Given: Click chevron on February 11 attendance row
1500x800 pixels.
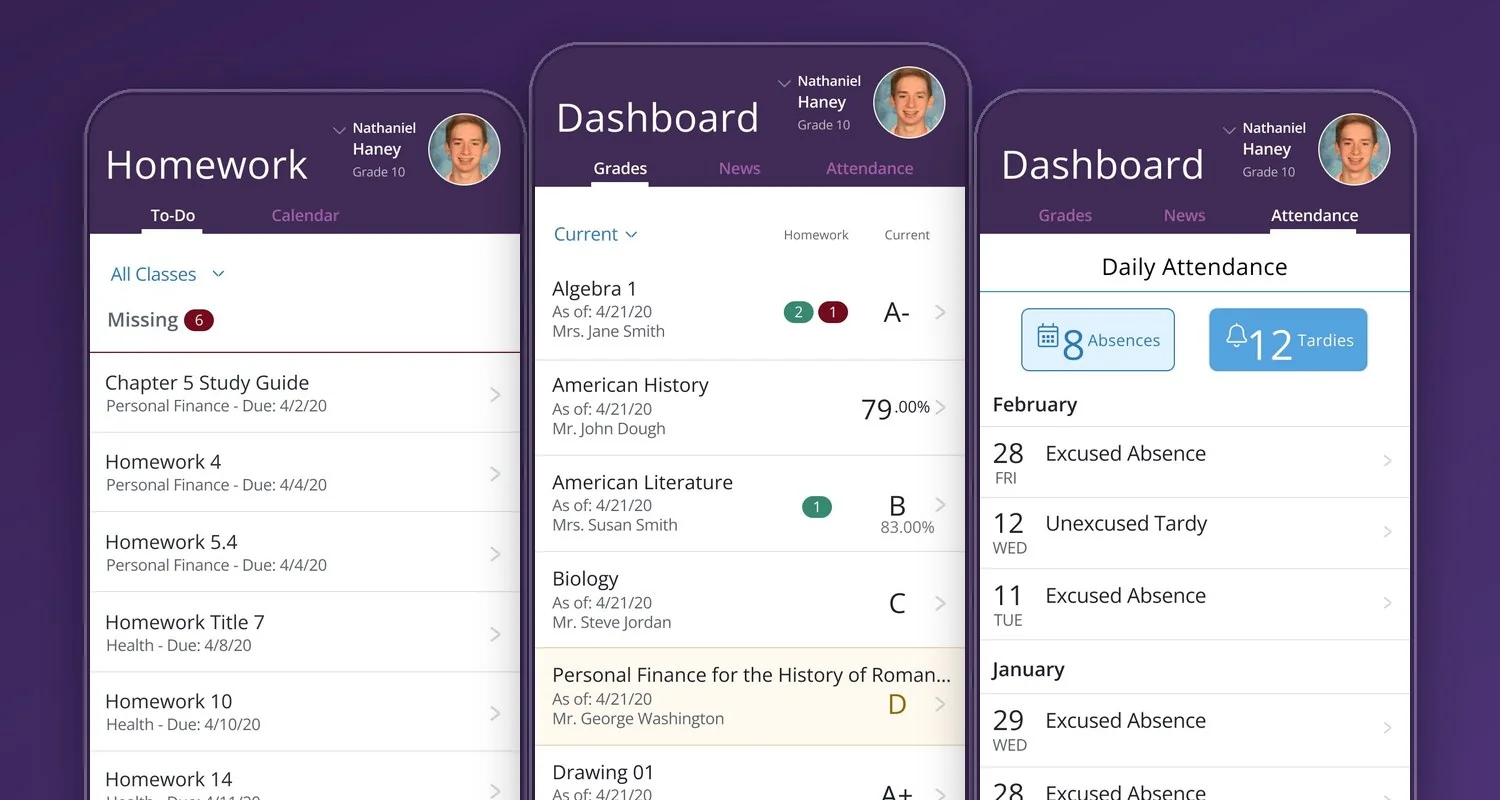Looking at the screenshot, I should (x=1388, y=603).
